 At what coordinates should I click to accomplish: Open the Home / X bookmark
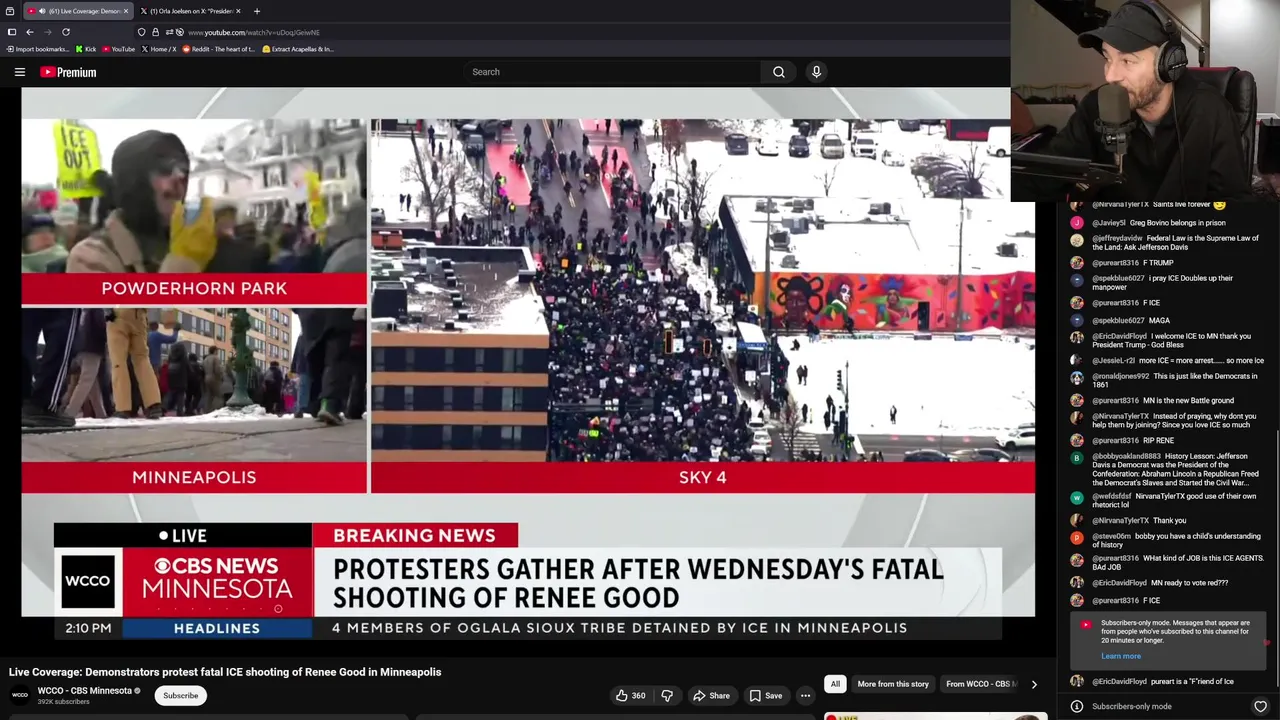159,49
